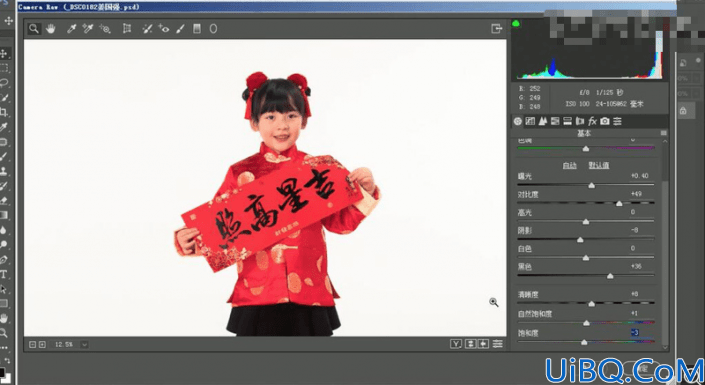Click the 高光 highlights slider handle
This screenshot has height=385, width=705.
pos(585,222)
